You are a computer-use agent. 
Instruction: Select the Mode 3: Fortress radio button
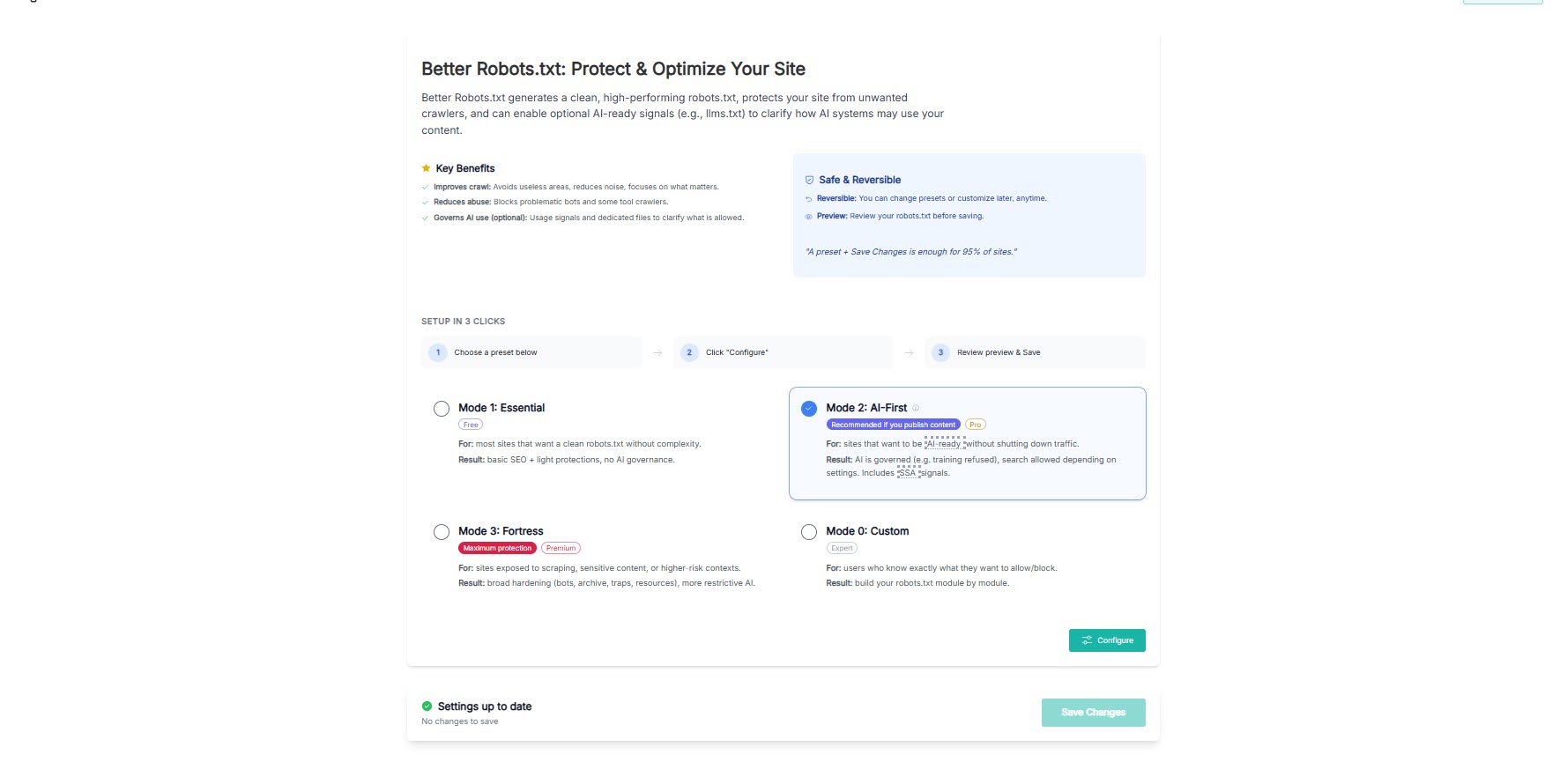[442, 531]
